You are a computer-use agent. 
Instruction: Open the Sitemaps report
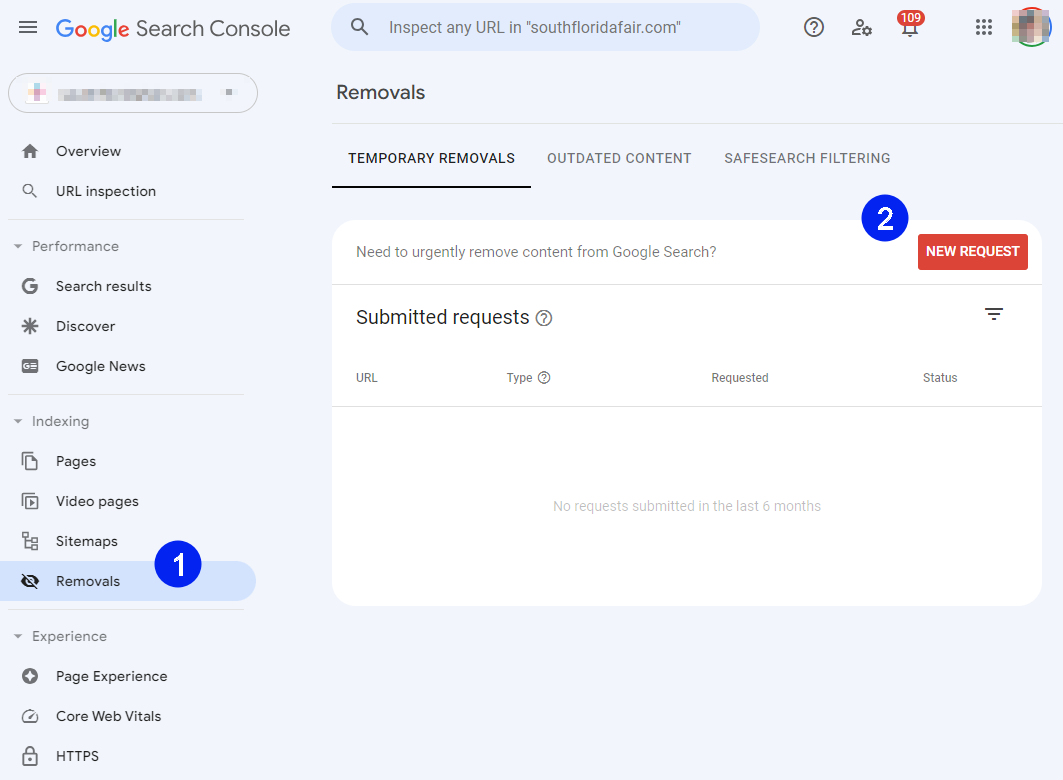87,541
